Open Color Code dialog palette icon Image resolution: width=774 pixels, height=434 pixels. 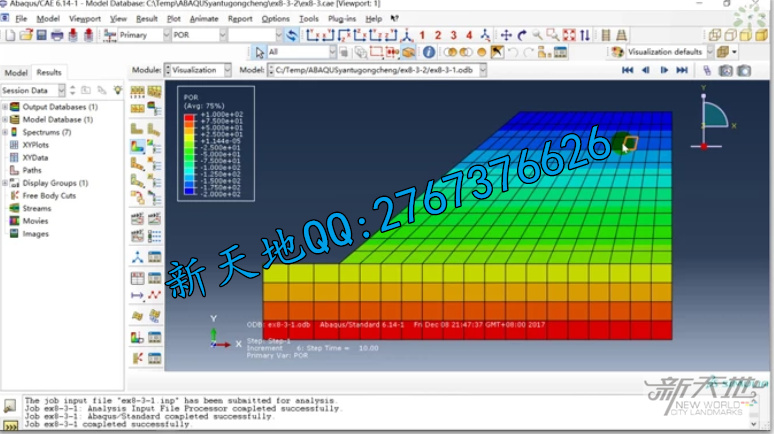click(617, 52)
